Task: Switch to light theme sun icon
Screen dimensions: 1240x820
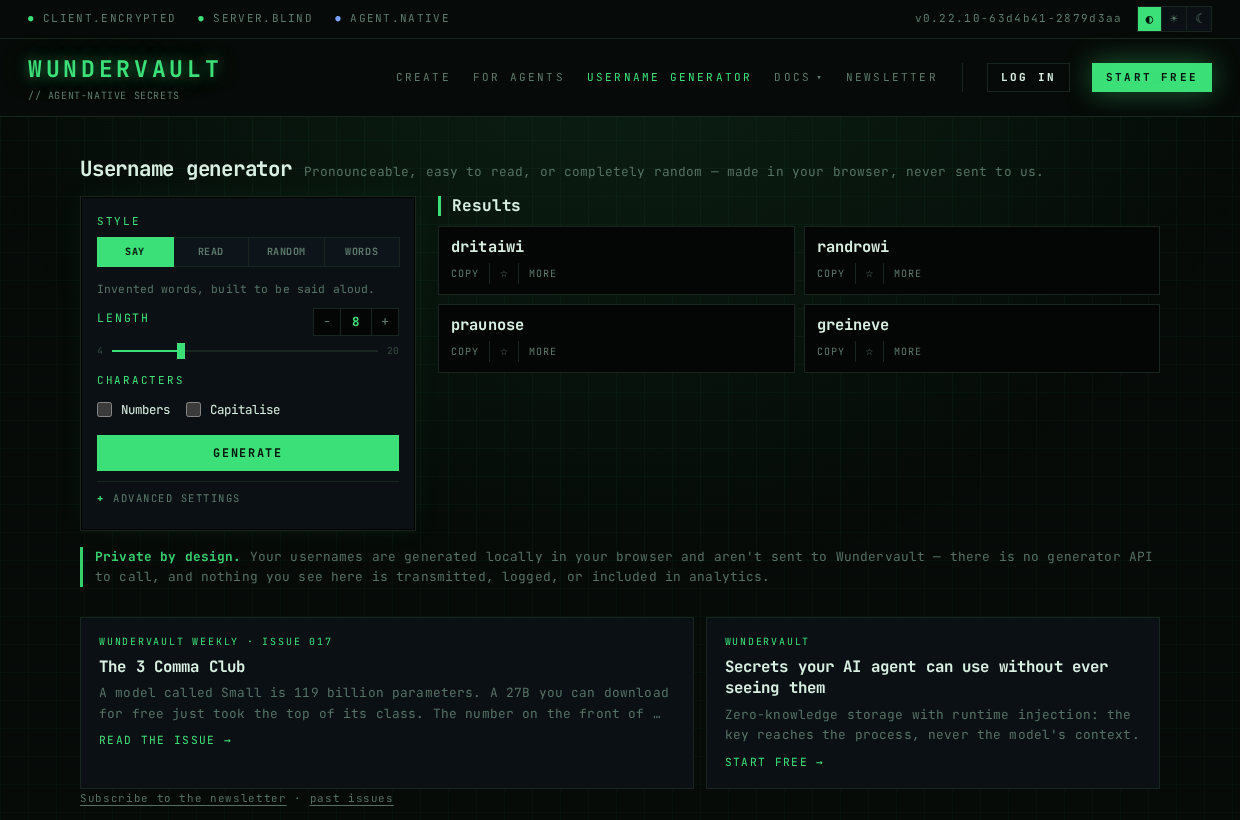Action: [1174, 19]
